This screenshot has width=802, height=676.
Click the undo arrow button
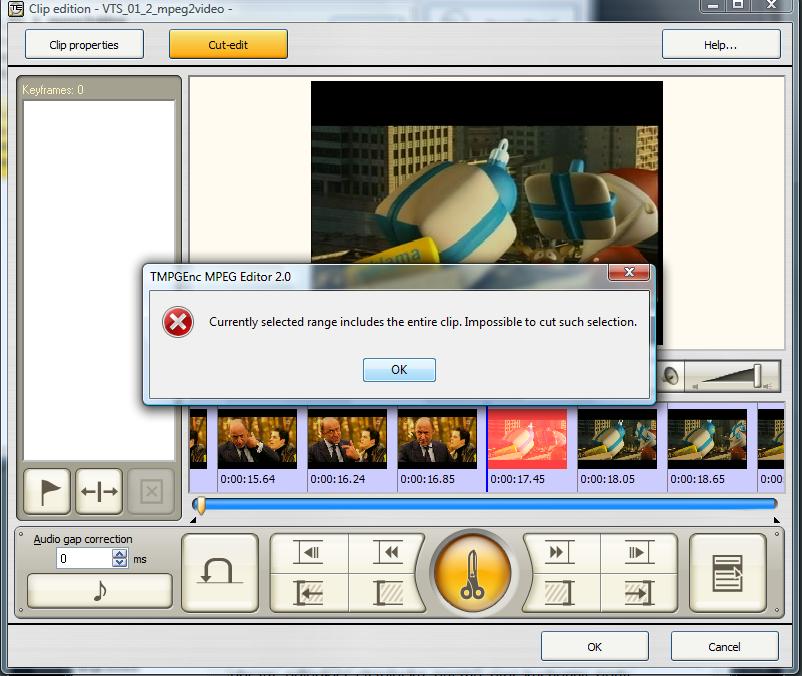(x=219, y=572)
